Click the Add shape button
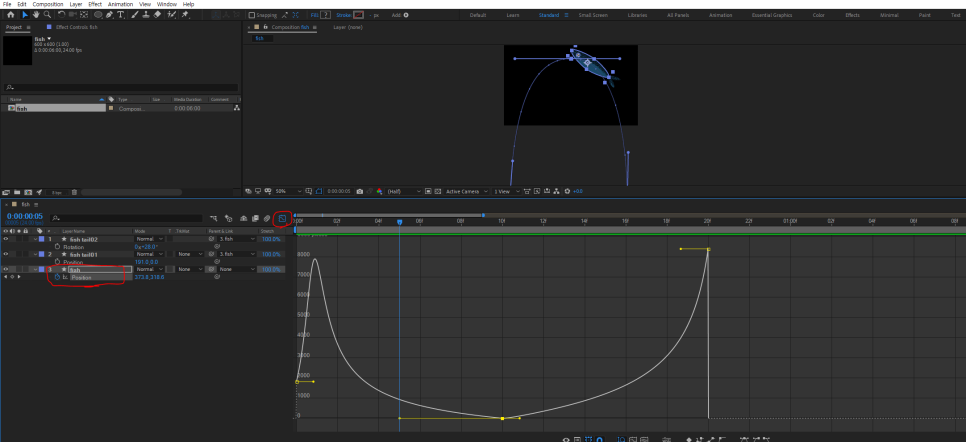Image resolution: width=966 pixels, height=442 pixels. 406,15
